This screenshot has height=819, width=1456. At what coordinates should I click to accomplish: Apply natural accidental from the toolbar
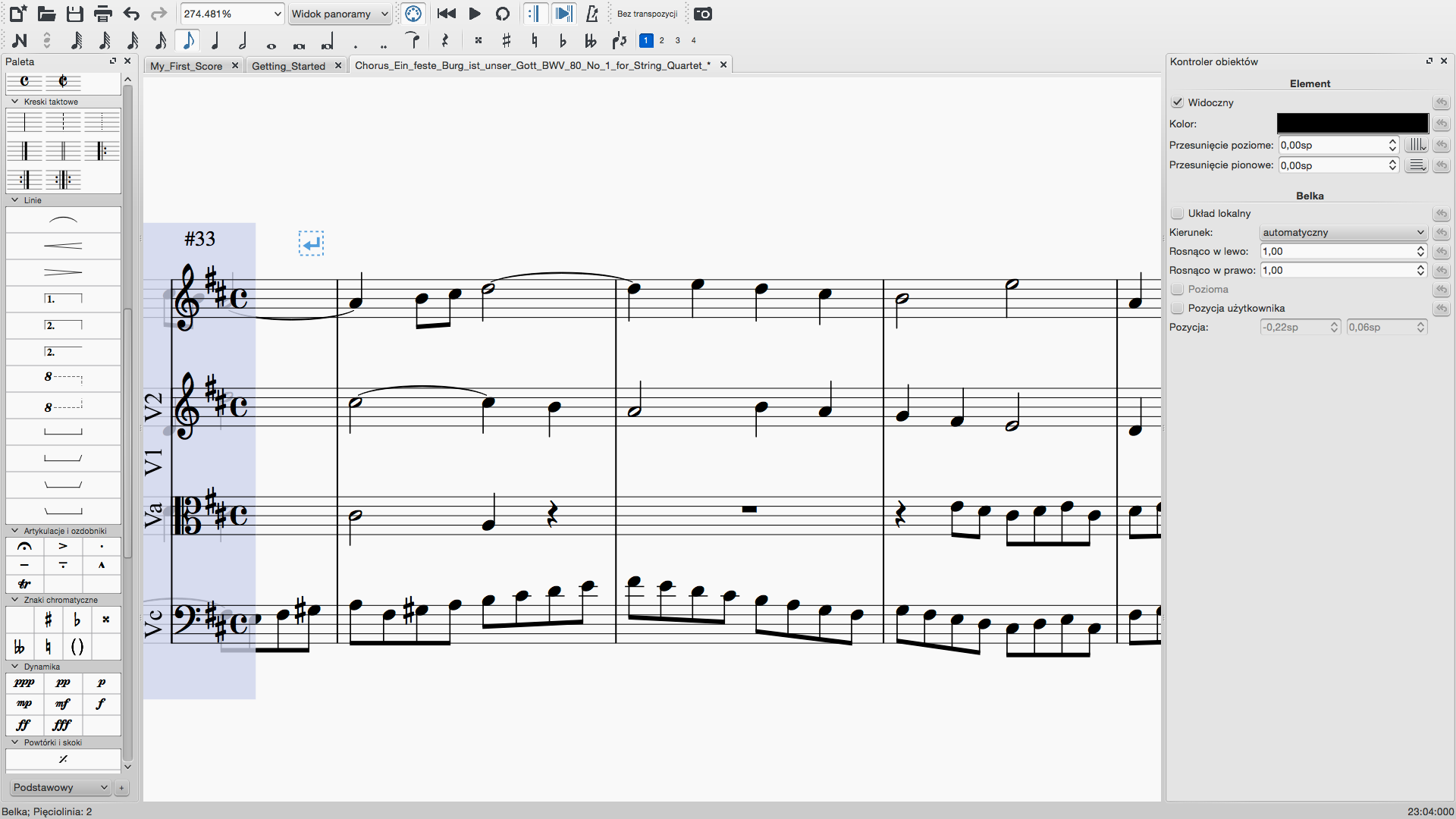coord(535,40)
